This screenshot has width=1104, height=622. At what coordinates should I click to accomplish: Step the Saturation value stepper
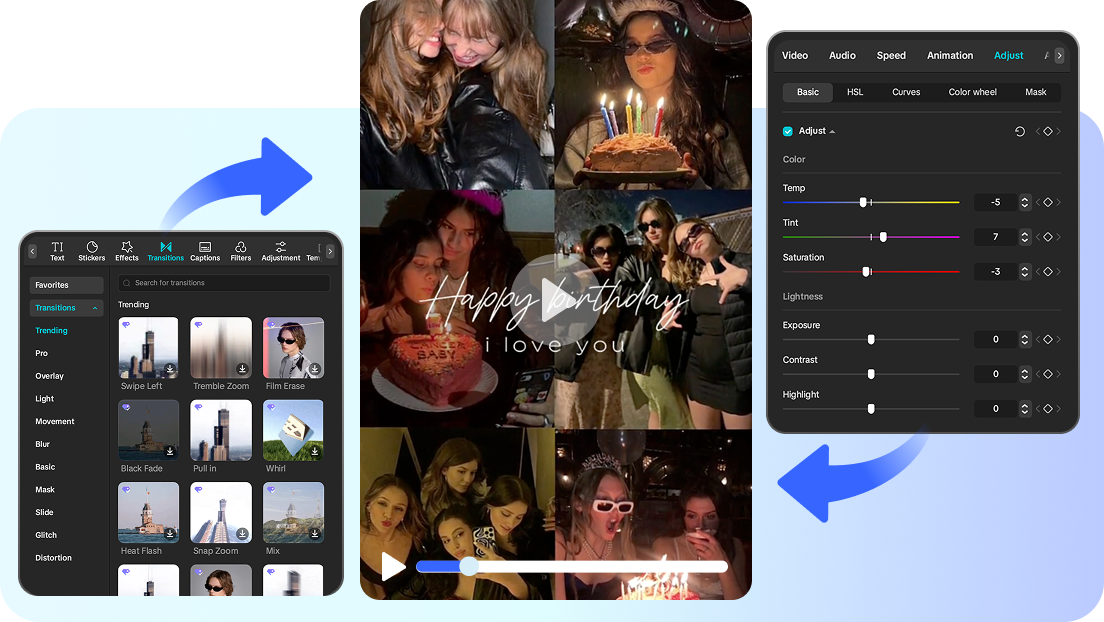tap(1024, 271)
